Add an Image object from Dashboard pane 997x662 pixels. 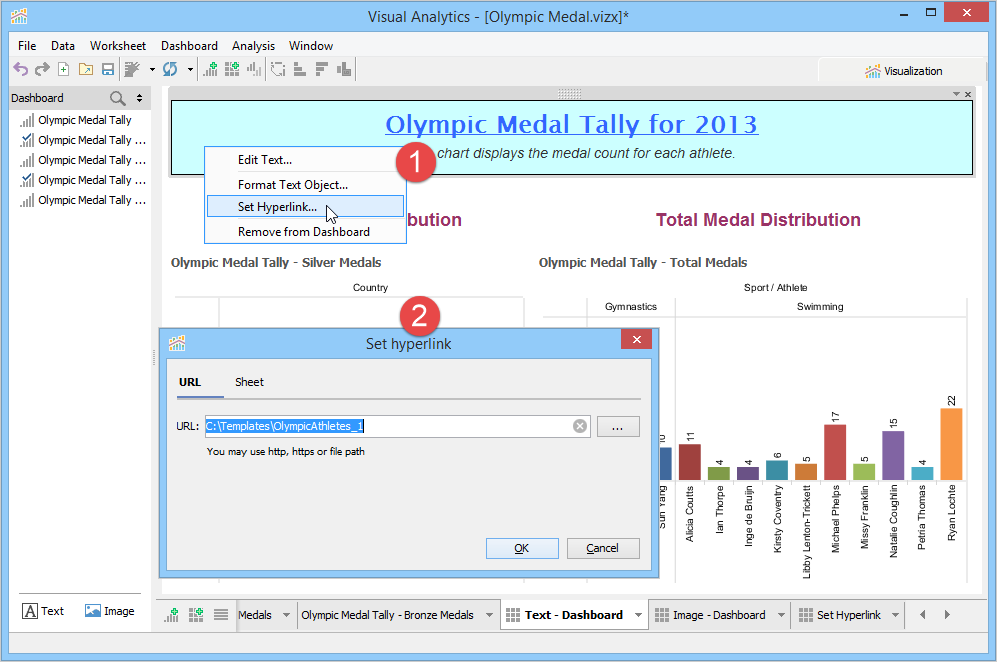(x=109, y=611)
